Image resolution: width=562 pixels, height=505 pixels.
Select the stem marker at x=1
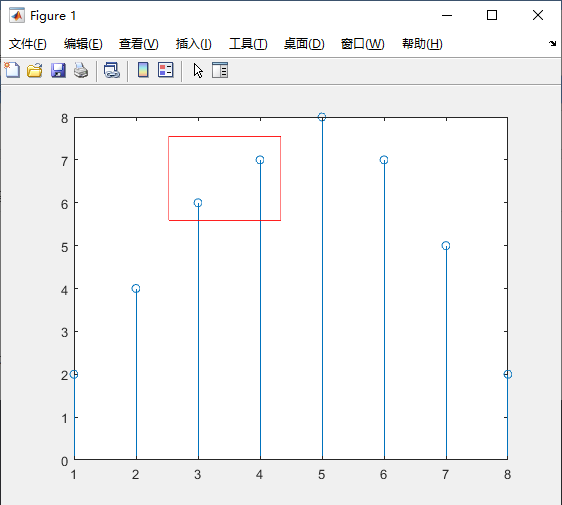[x=74, y=375]
